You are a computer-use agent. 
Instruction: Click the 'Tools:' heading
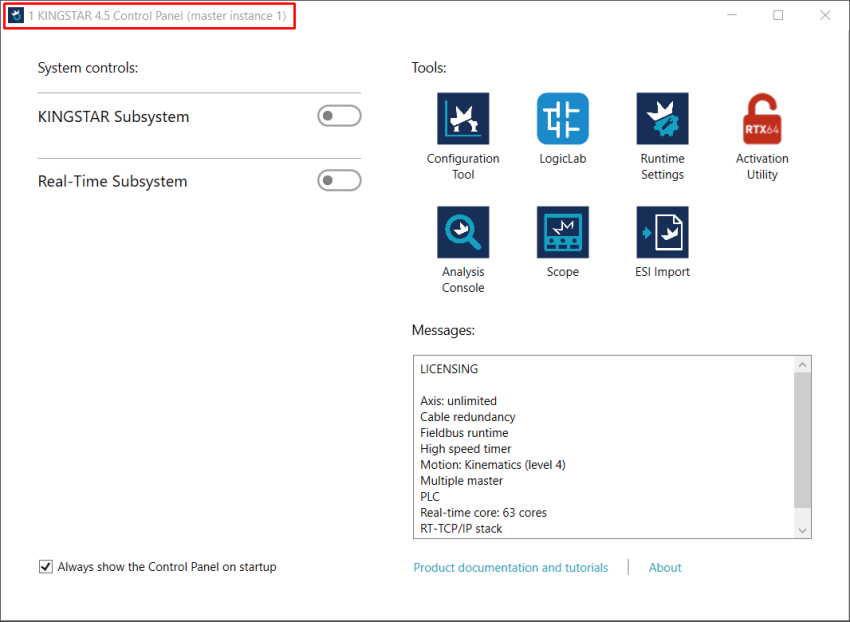pos(429,68)
